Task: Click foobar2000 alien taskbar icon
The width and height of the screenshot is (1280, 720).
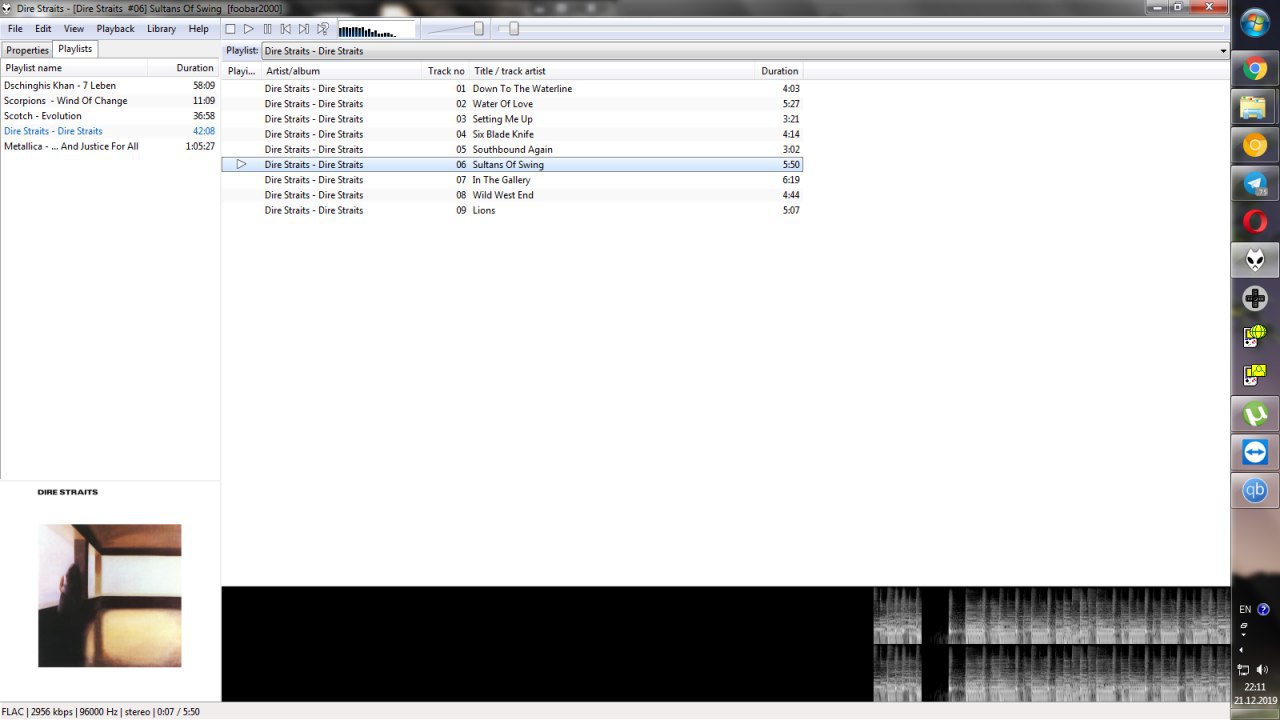Action: point(1255,260)
